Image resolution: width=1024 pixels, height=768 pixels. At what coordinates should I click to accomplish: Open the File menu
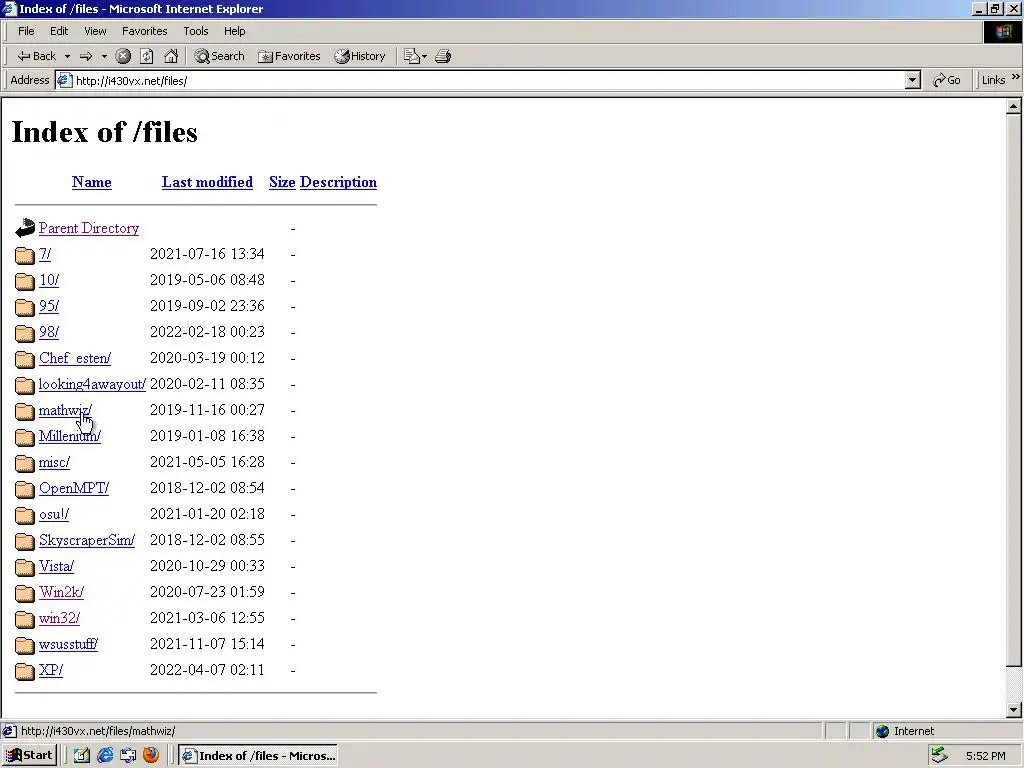coord(26,31)
